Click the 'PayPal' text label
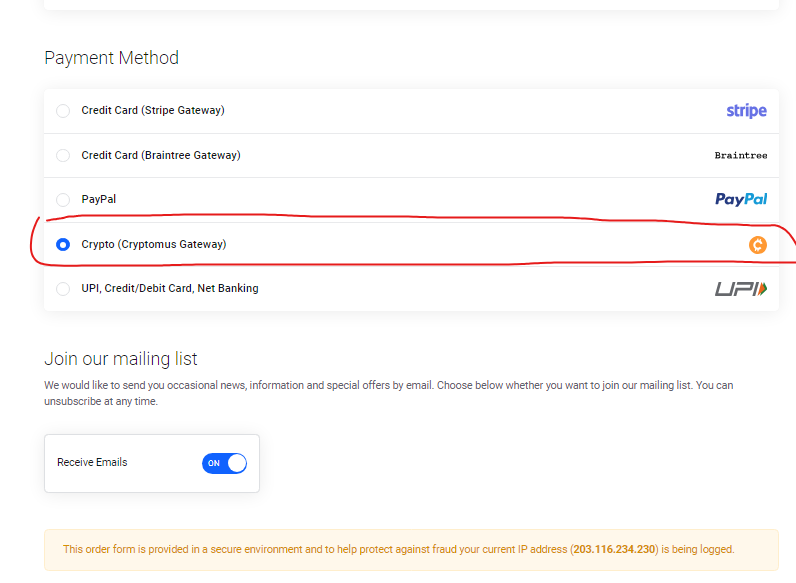Viewport: 796px width, 583px height. coord(98,199)
